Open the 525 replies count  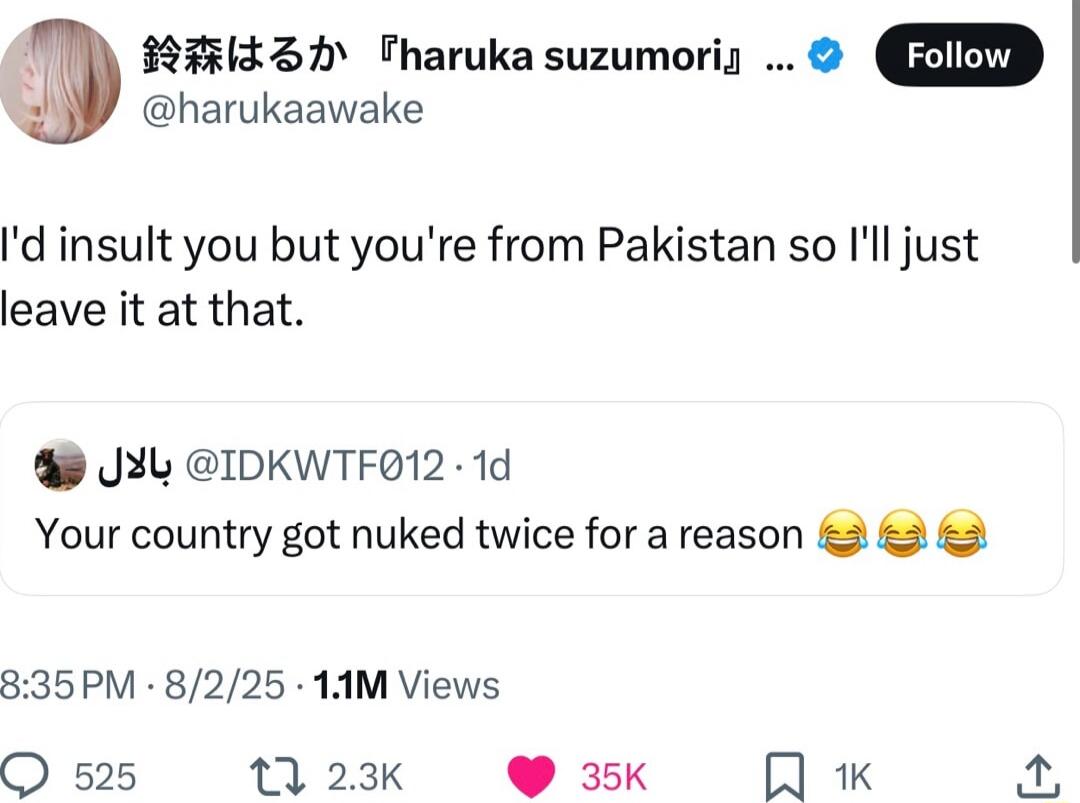105,777
